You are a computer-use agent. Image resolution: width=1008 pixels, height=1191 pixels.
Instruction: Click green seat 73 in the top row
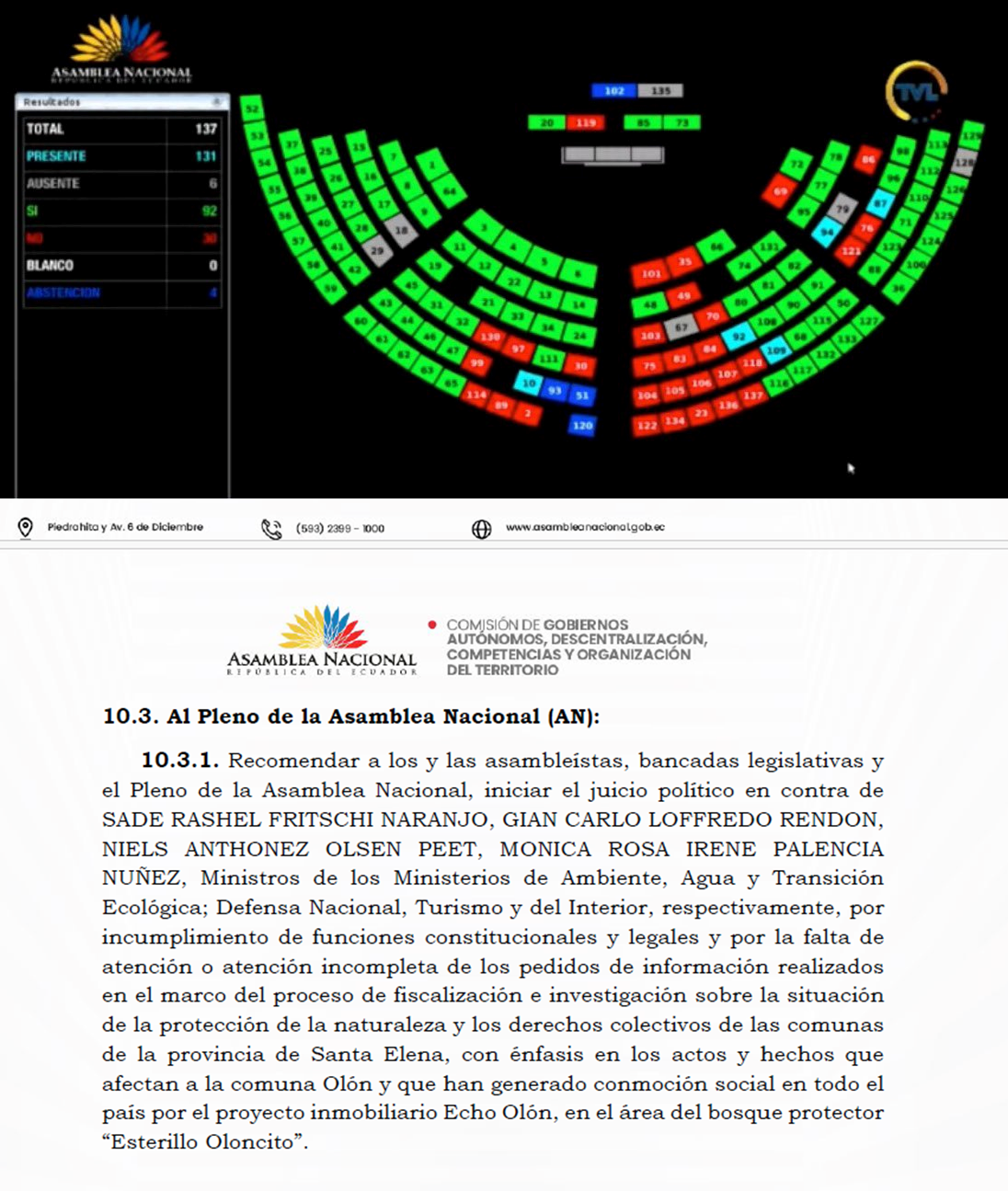(682, 122)
